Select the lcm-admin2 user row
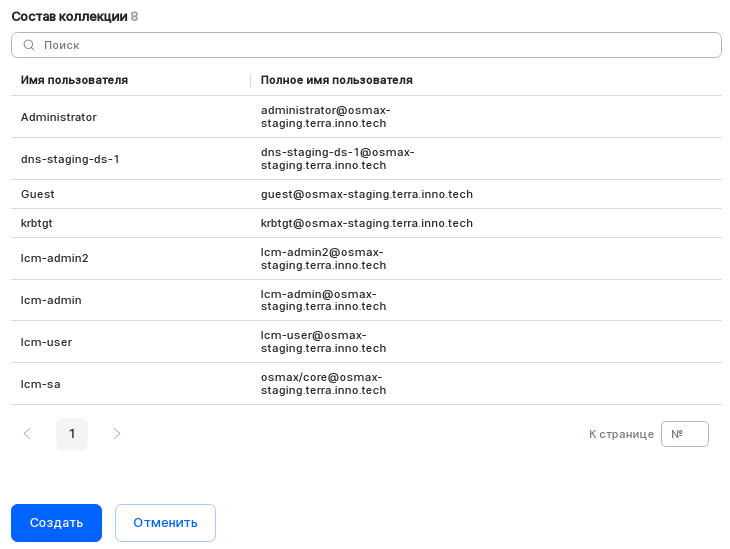This screenshot has width=730, height=549. (55, 258)
